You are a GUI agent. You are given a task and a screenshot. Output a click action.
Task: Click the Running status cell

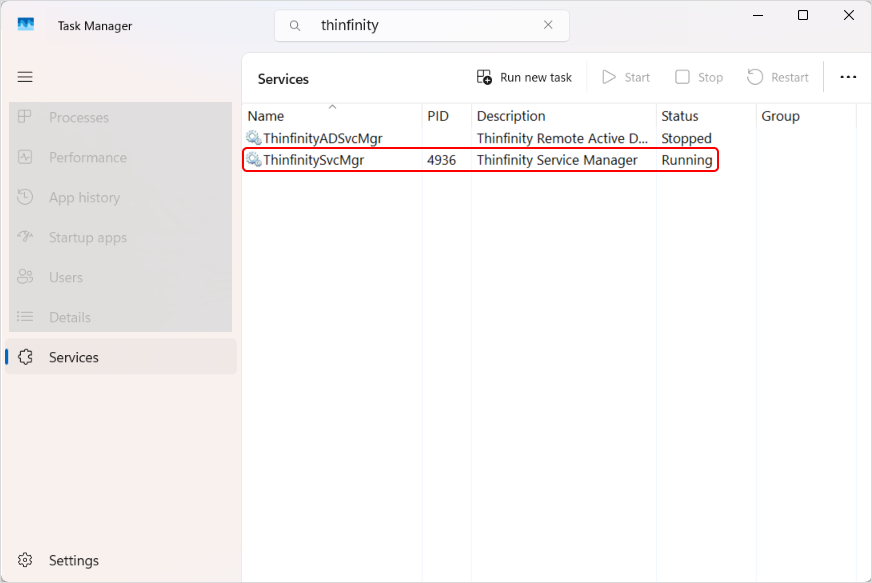687,160
